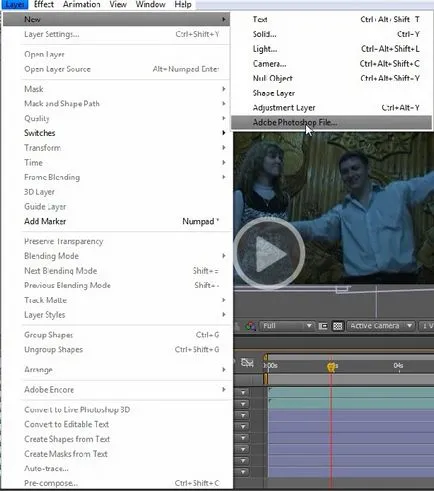Expand the Arrange submenu
434x491 pixels.
point(116,370)
